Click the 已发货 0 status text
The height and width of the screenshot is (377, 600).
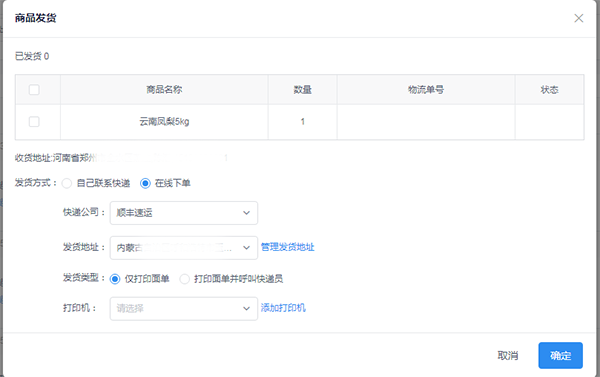(32, 56)
